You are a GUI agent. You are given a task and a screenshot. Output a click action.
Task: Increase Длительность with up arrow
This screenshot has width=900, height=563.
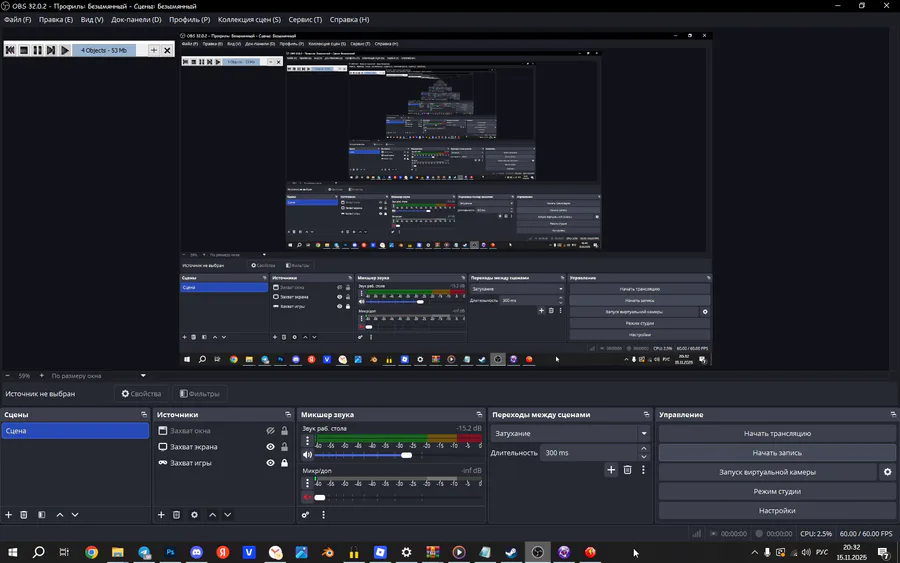pyautogui.click(x=643, y=448)
